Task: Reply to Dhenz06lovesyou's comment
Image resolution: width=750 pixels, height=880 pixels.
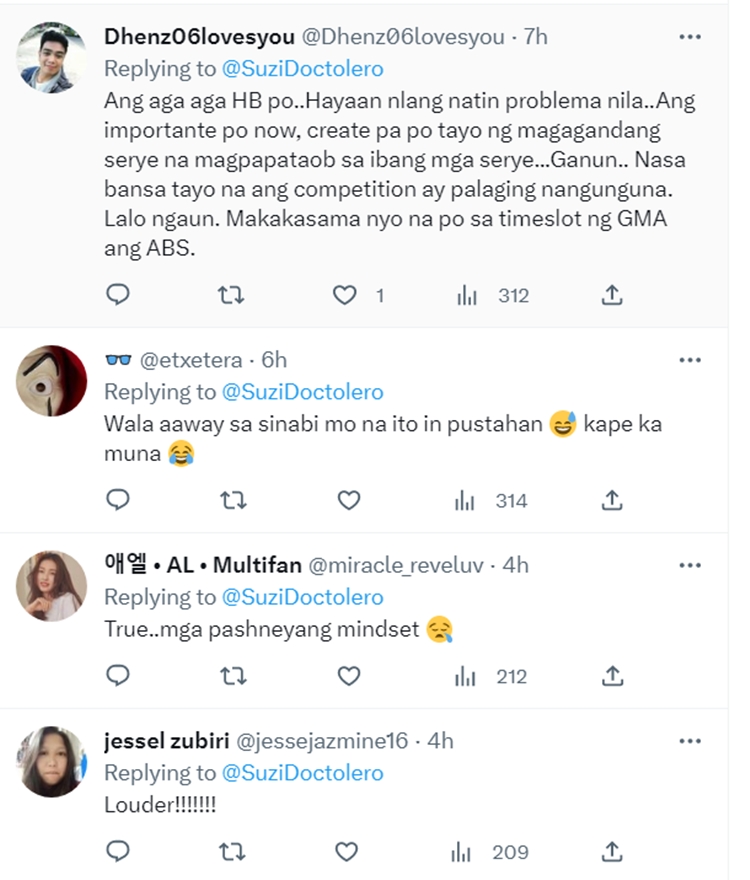Action: 118,295
